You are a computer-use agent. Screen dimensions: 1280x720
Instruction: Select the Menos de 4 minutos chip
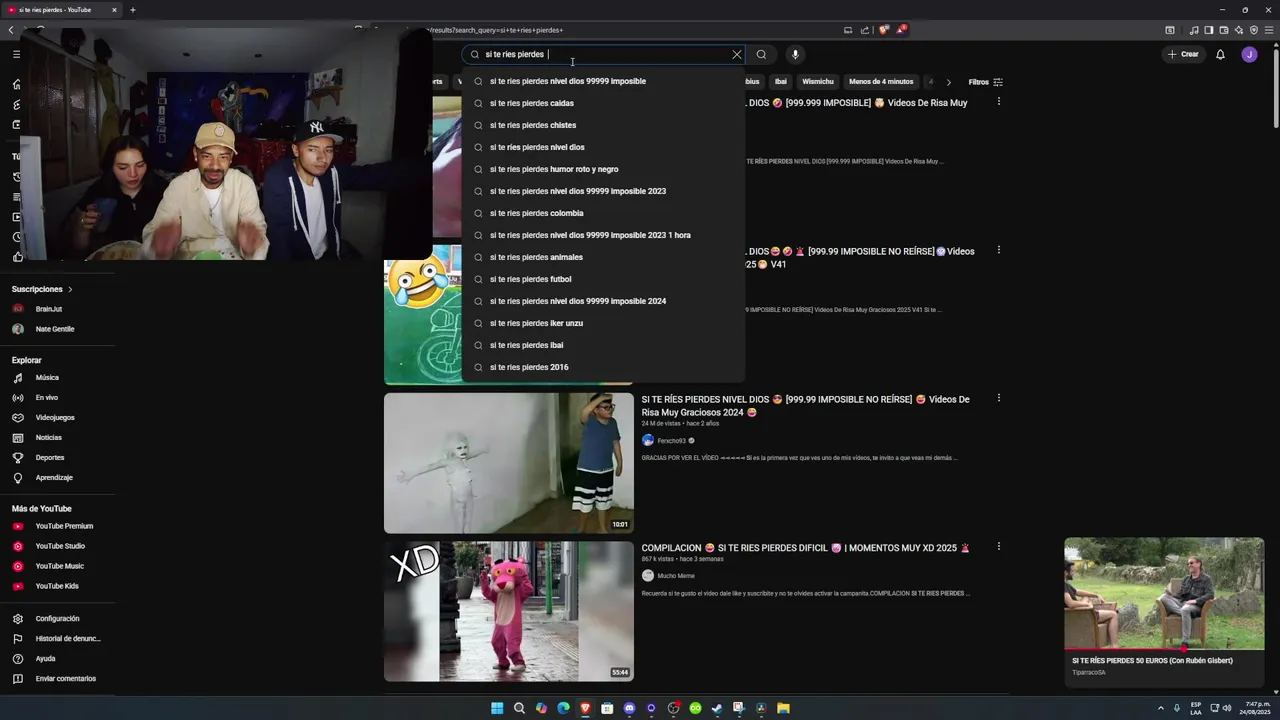click(881, 82)
